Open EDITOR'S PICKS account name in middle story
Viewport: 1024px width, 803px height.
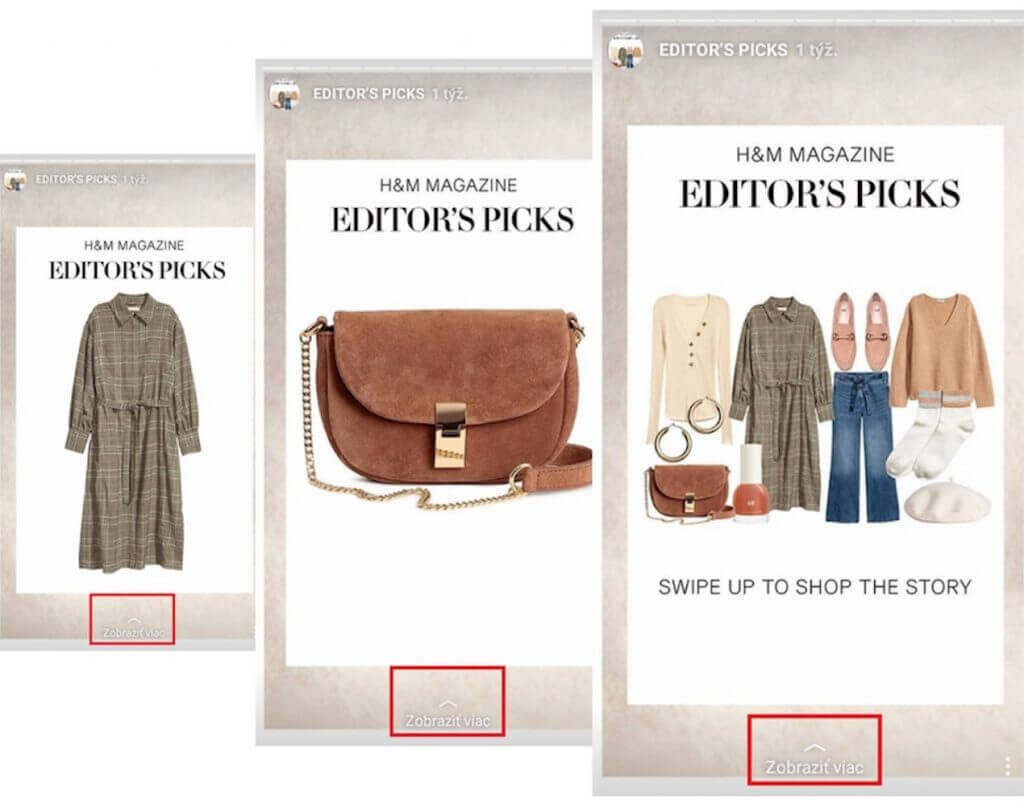tap(368, 94)
